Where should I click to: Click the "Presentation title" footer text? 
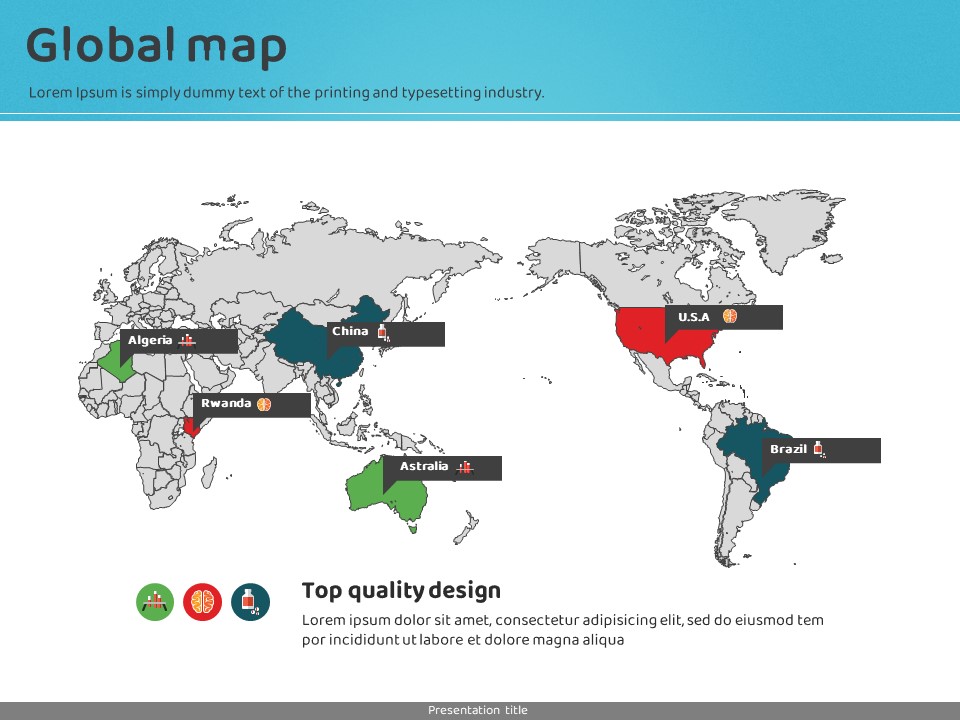point(478,710)
